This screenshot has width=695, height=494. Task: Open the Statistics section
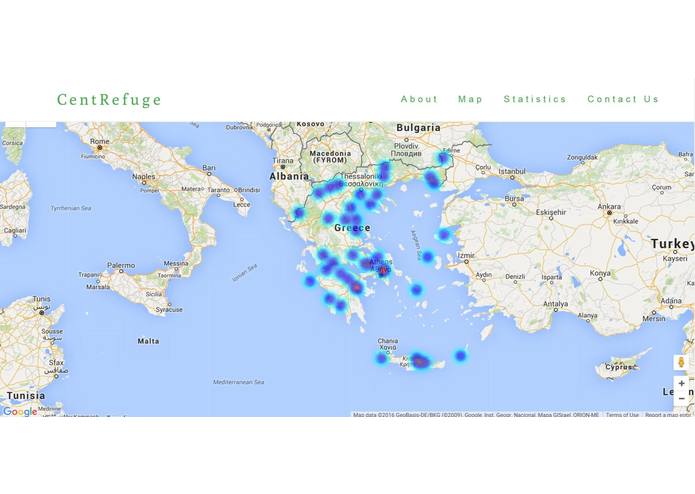coord(535,99)
